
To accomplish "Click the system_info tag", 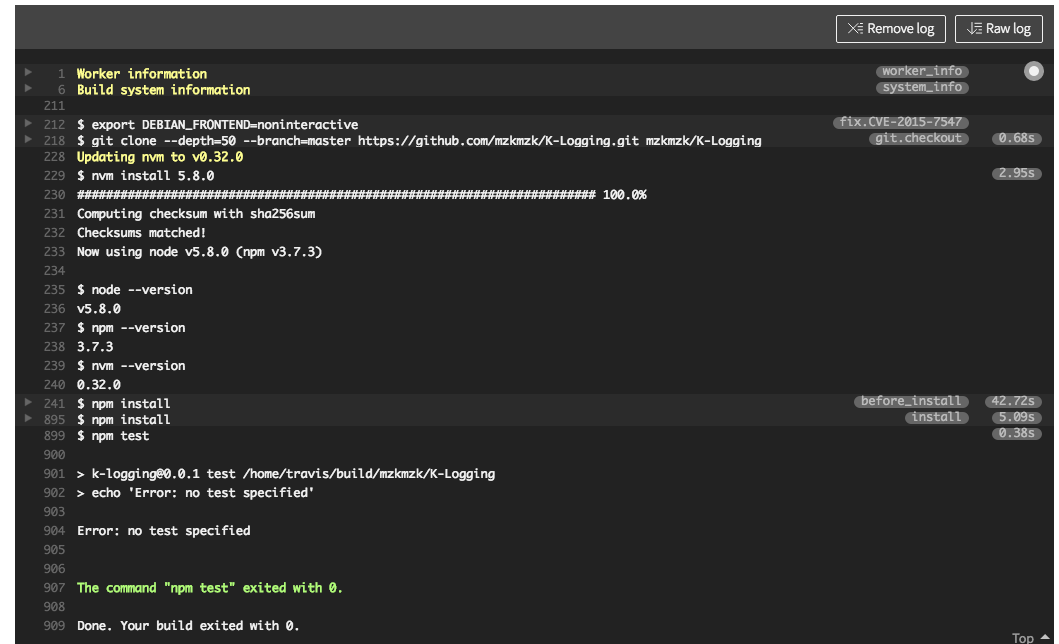I will click(x=922, y=87).
